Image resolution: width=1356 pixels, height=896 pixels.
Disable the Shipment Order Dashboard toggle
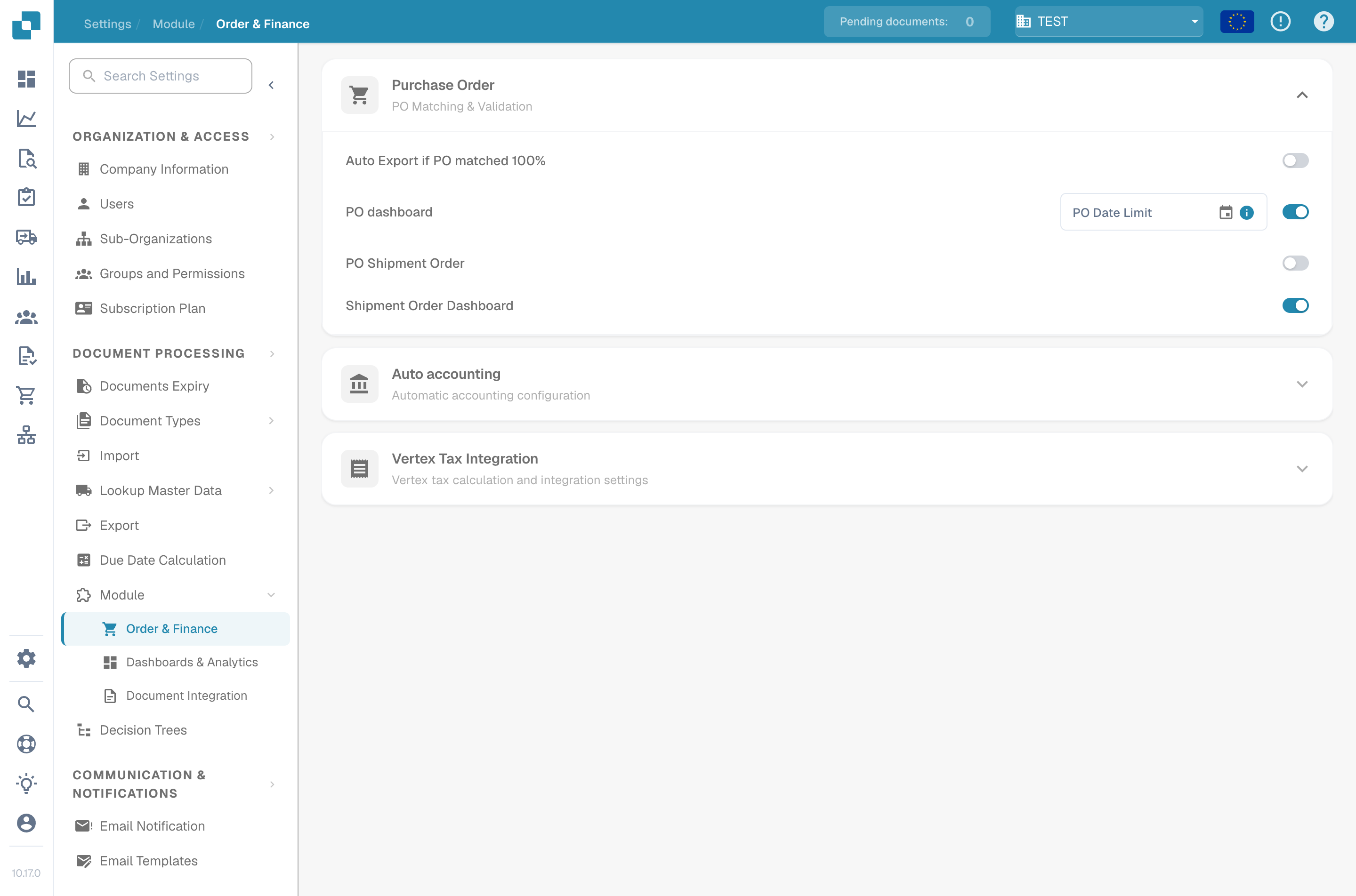1295,306
